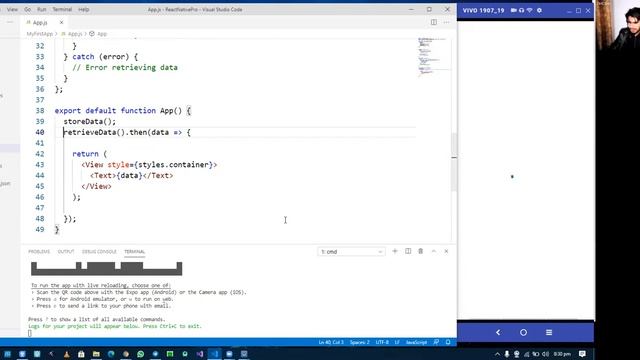Open the View menu
The image size is (640, 360).
tap(12, 9)
